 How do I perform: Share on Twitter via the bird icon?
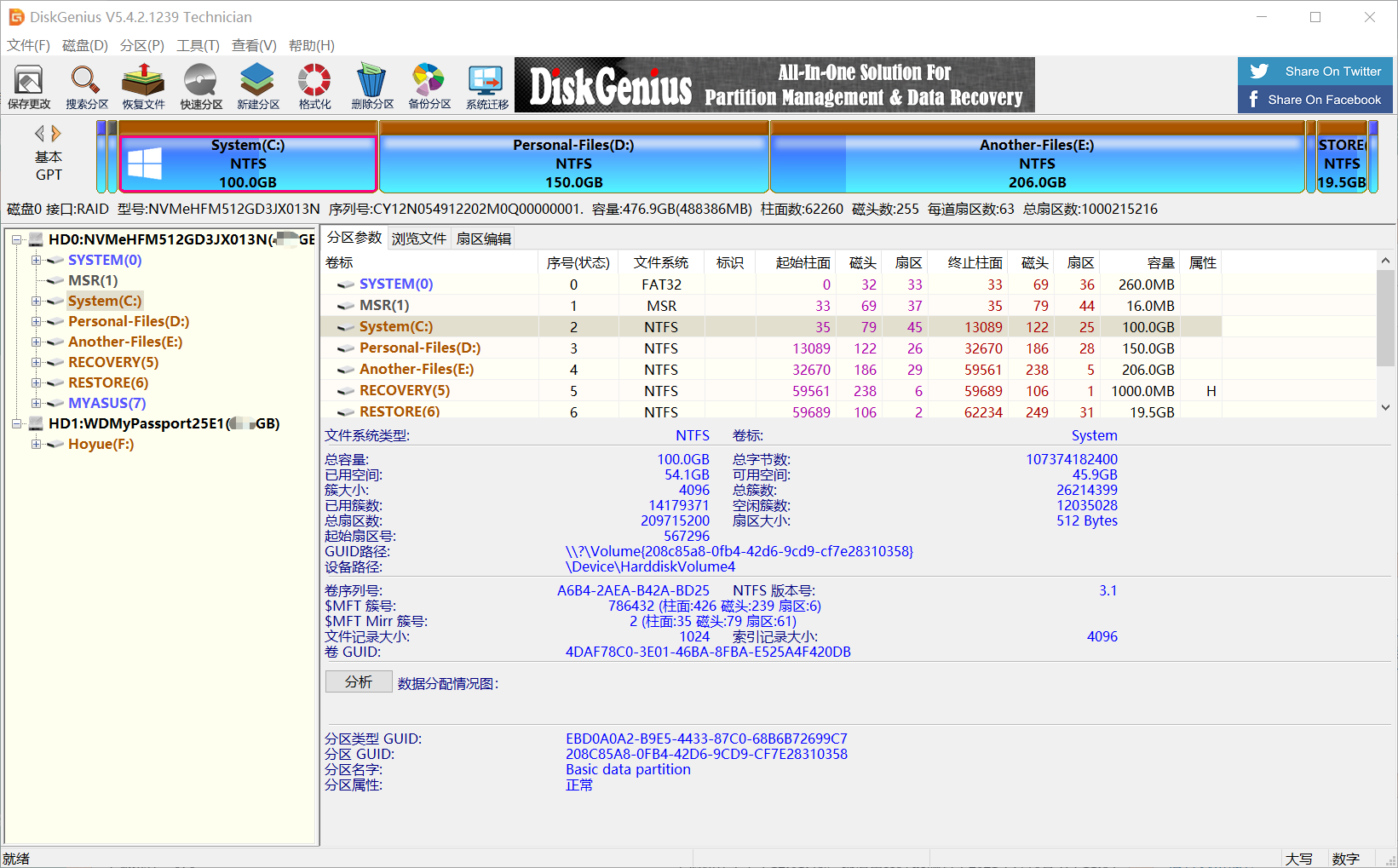(x=1259, y=72)
